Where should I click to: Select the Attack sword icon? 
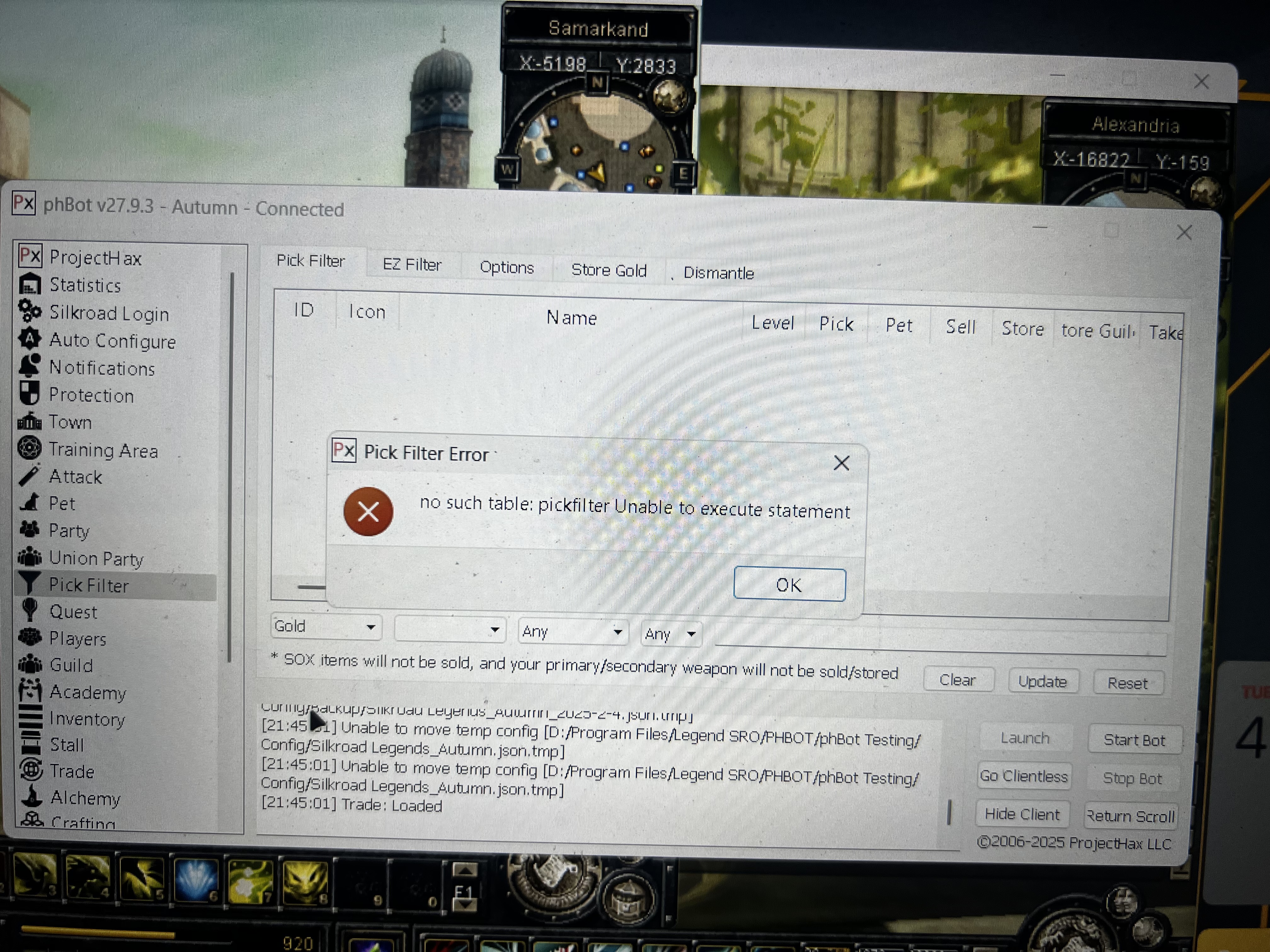(29, 476)
